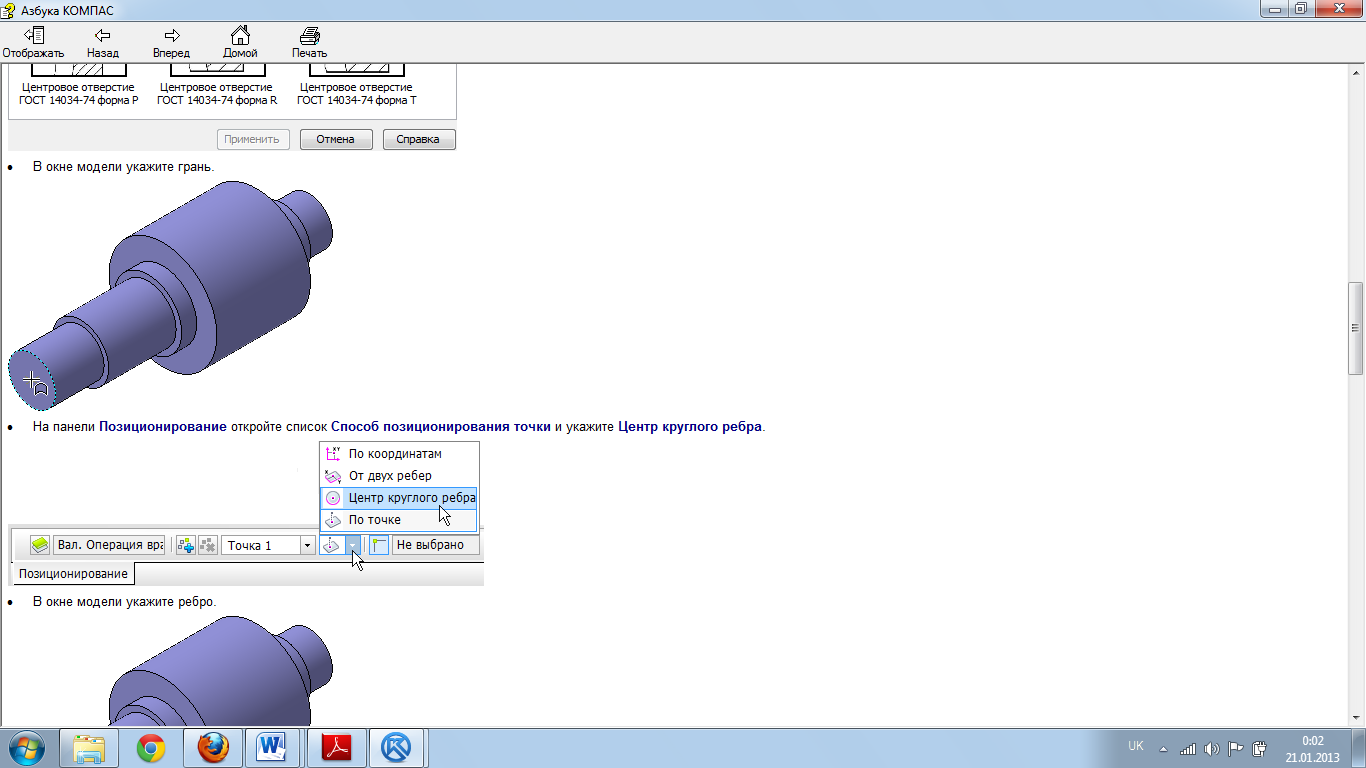Screen dimensions: 1366x768
Task: Open the Домой home page icon
Action: (x=240, y=35)
